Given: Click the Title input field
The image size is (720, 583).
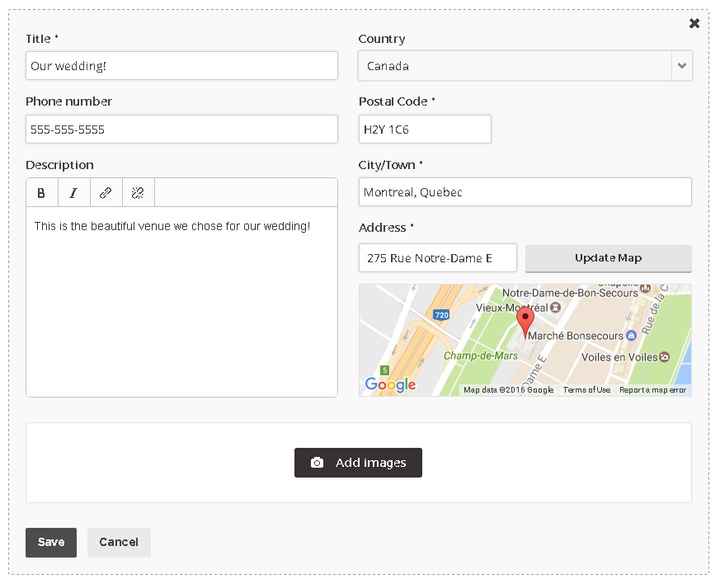Looking at the screenshot, I should (182, 66).
